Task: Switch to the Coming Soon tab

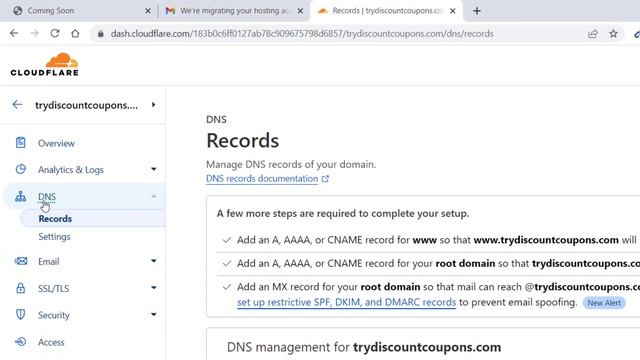Action: click(x=51, y=11)
